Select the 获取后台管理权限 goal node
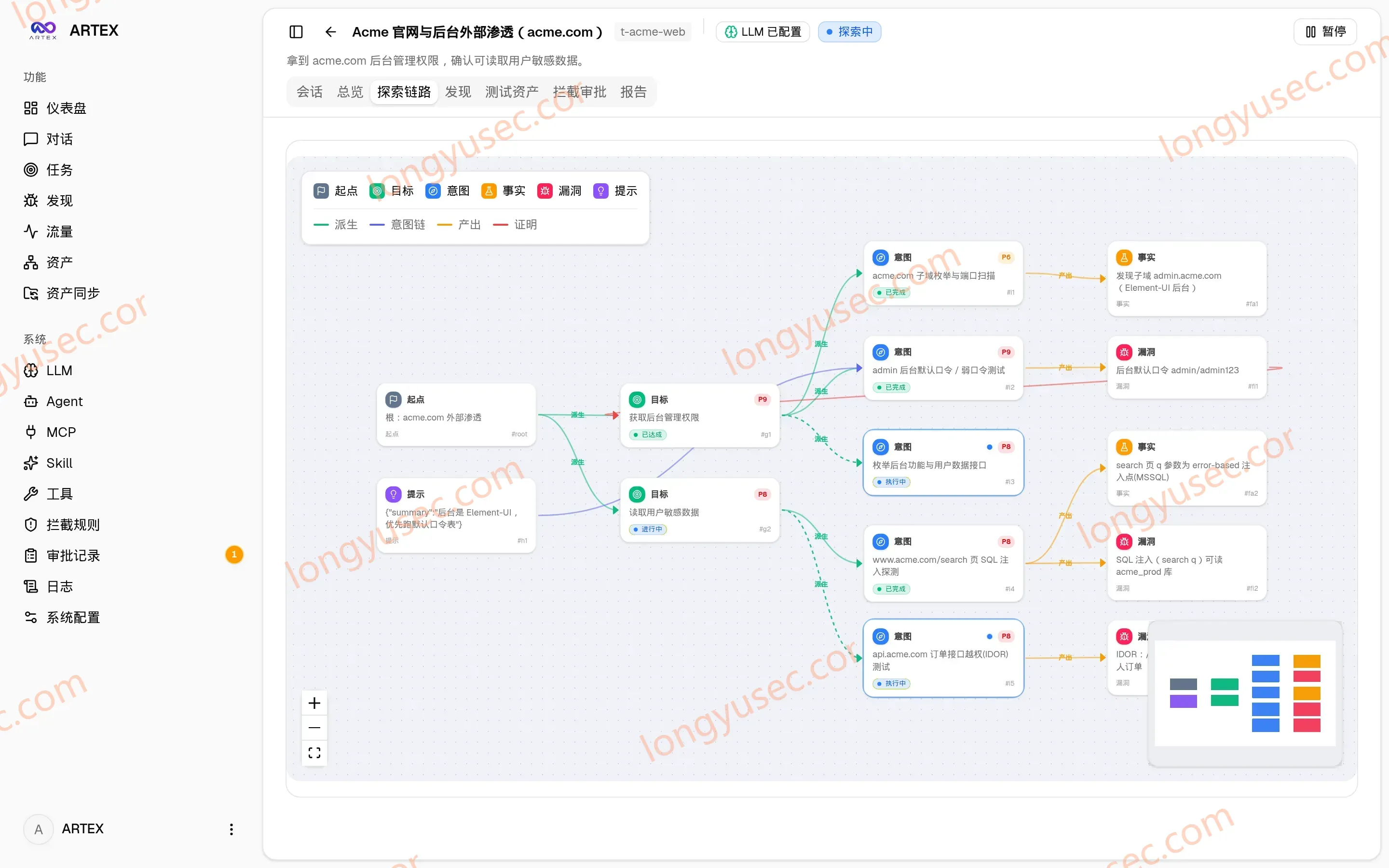 click(x=700, y=415)
